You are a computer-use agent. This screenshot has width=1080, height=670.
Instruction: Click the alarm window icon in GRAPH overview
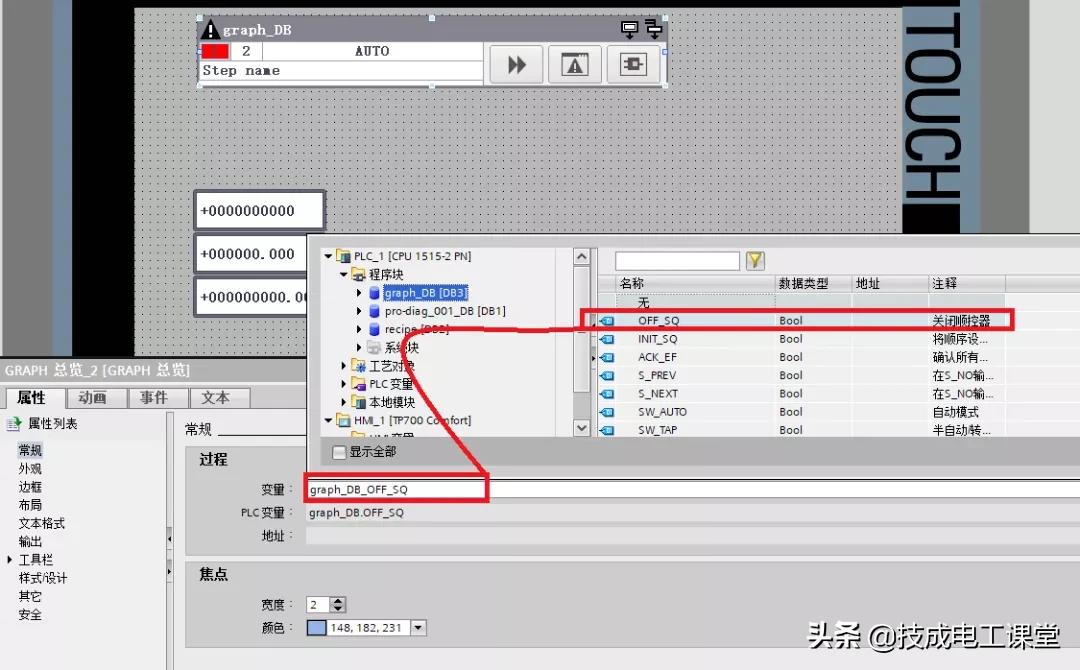click(574, 64)
